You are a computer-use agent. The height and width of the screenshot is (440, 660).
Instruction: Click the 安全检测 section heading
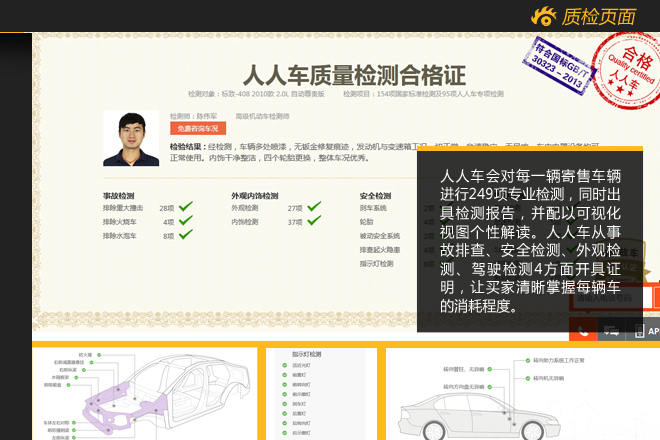(x=375, y=196)
